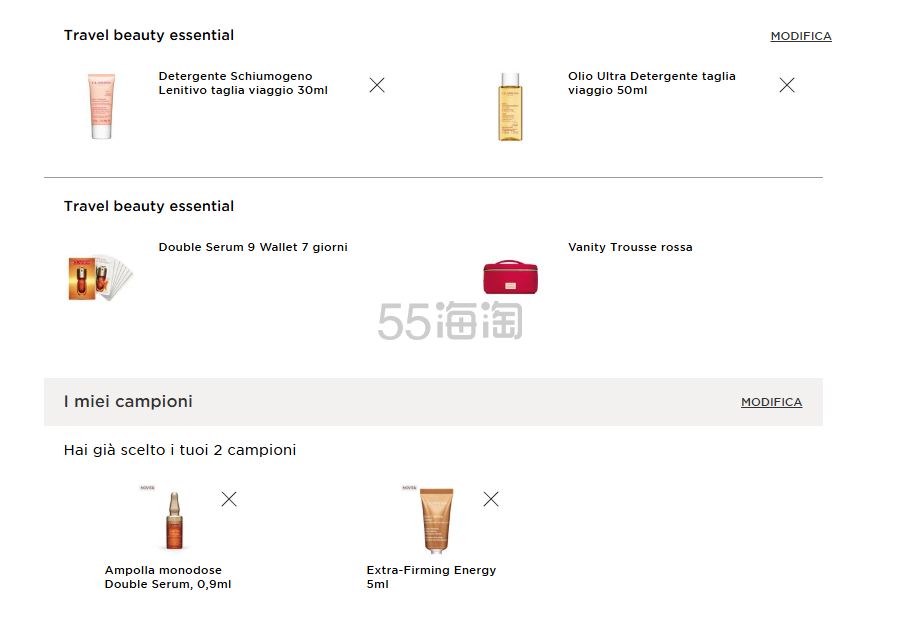Remove Olio Ultra Detergente travel item
900x642 pixels.
click(787, 85)
